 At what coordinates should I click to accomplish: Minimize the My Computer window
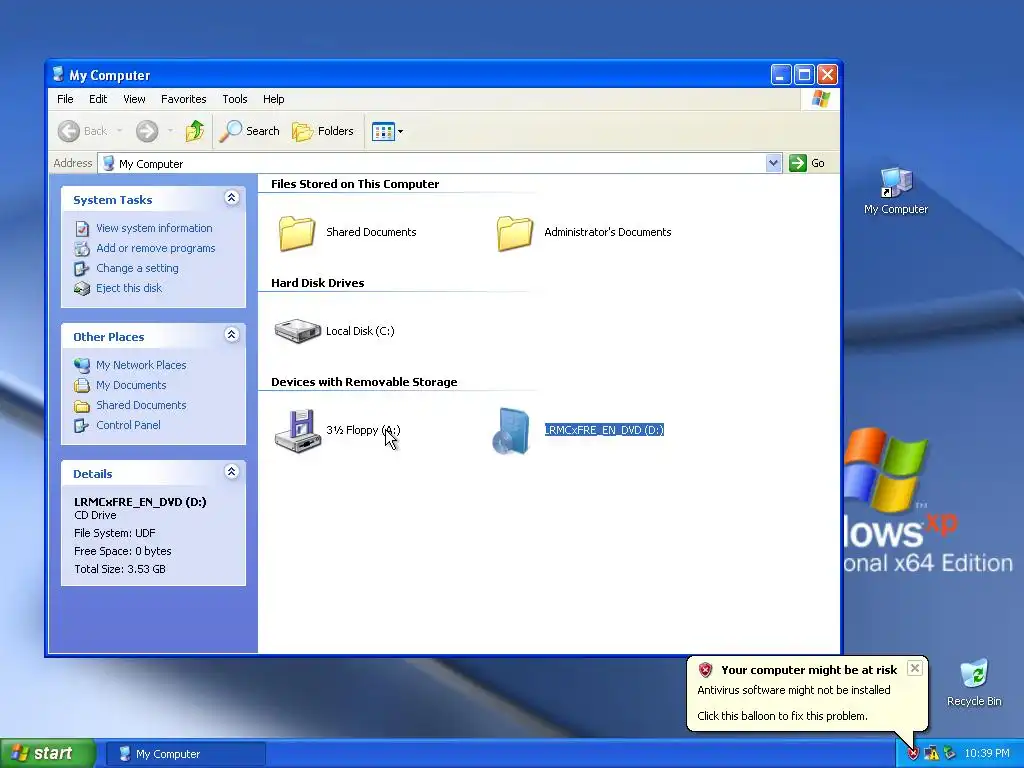[x=780, y=75]
